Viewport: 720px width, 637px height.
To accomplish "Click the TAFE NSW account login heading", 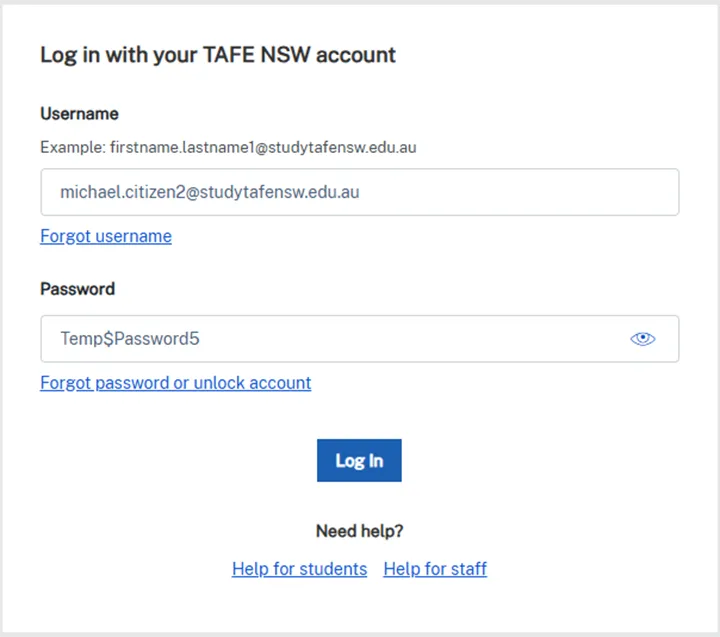I will [x=218, y=56].
